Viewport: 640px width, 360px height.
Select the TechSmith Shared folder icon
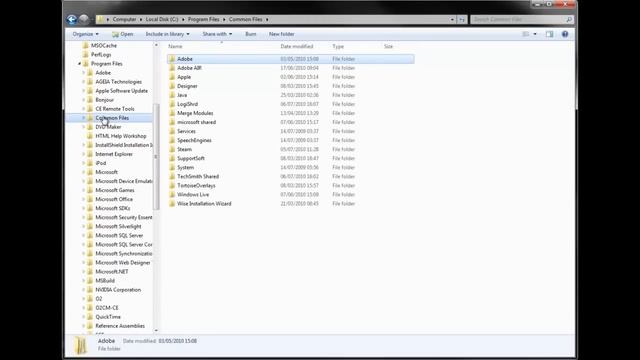(x=172, y=176)
